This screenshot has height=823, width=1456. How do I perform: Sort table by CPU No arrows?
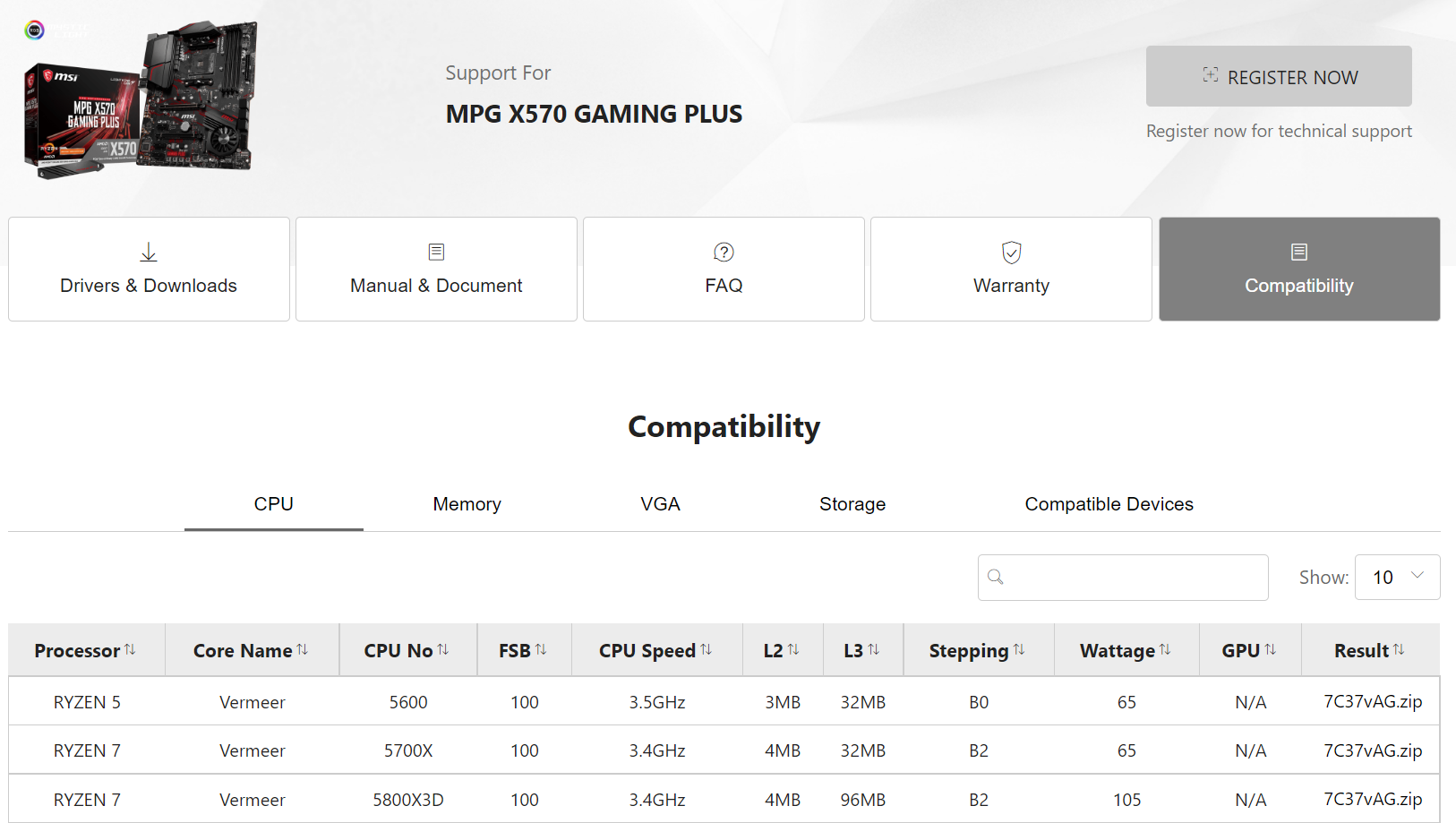(x=443, y=650)
